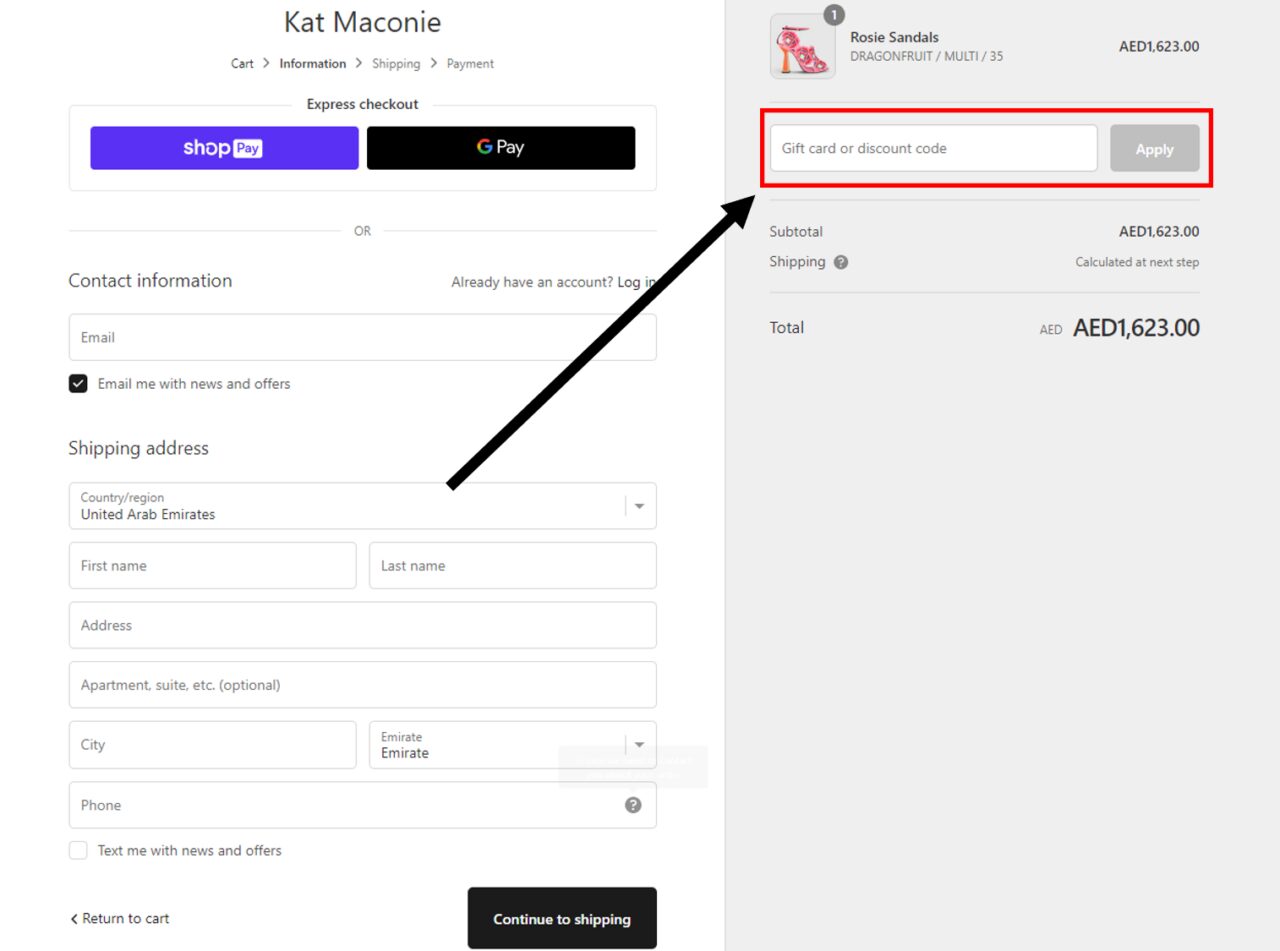The height and width of the screenshot is (951, 1280).
Task: Pay with Shop Pay express checkout
Action: (224, 148)
